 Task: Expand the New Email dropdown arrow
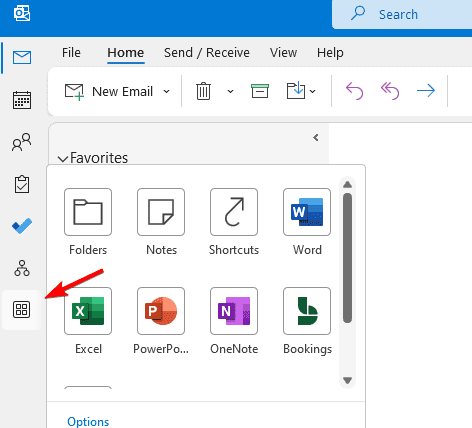[167, 91]
